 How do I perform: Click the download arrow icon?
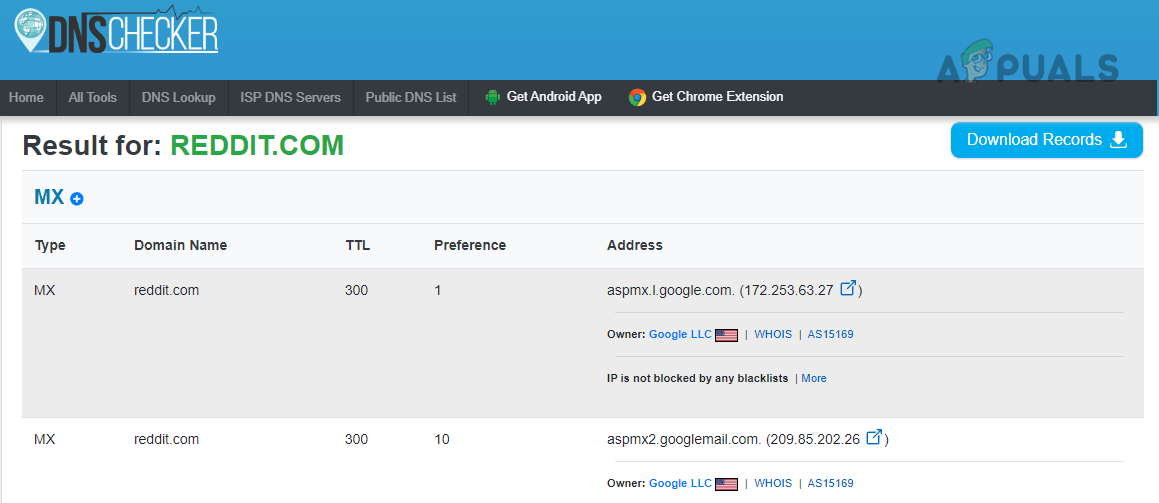coord(1119,140)
